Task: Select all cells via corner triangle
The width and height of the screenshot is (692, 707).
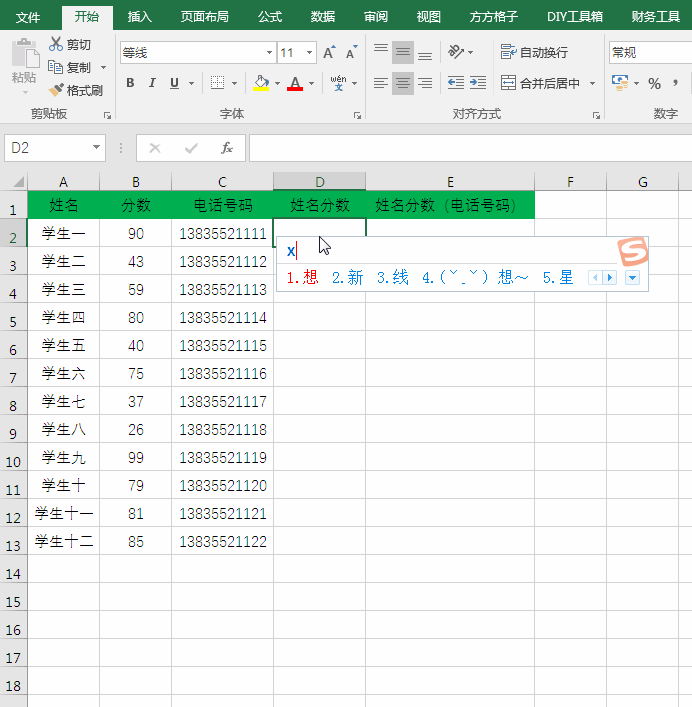Action: coord(18,182)
